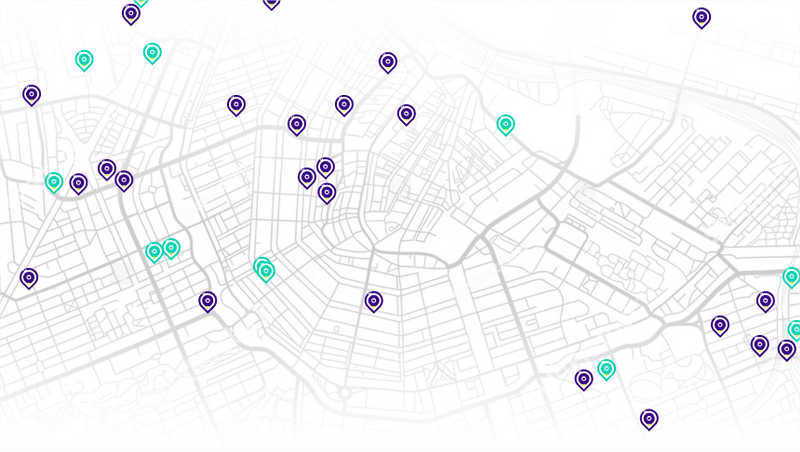
Task: Open the leftmost pin in the central three-pin purple cluster
Action: (307, 178)
